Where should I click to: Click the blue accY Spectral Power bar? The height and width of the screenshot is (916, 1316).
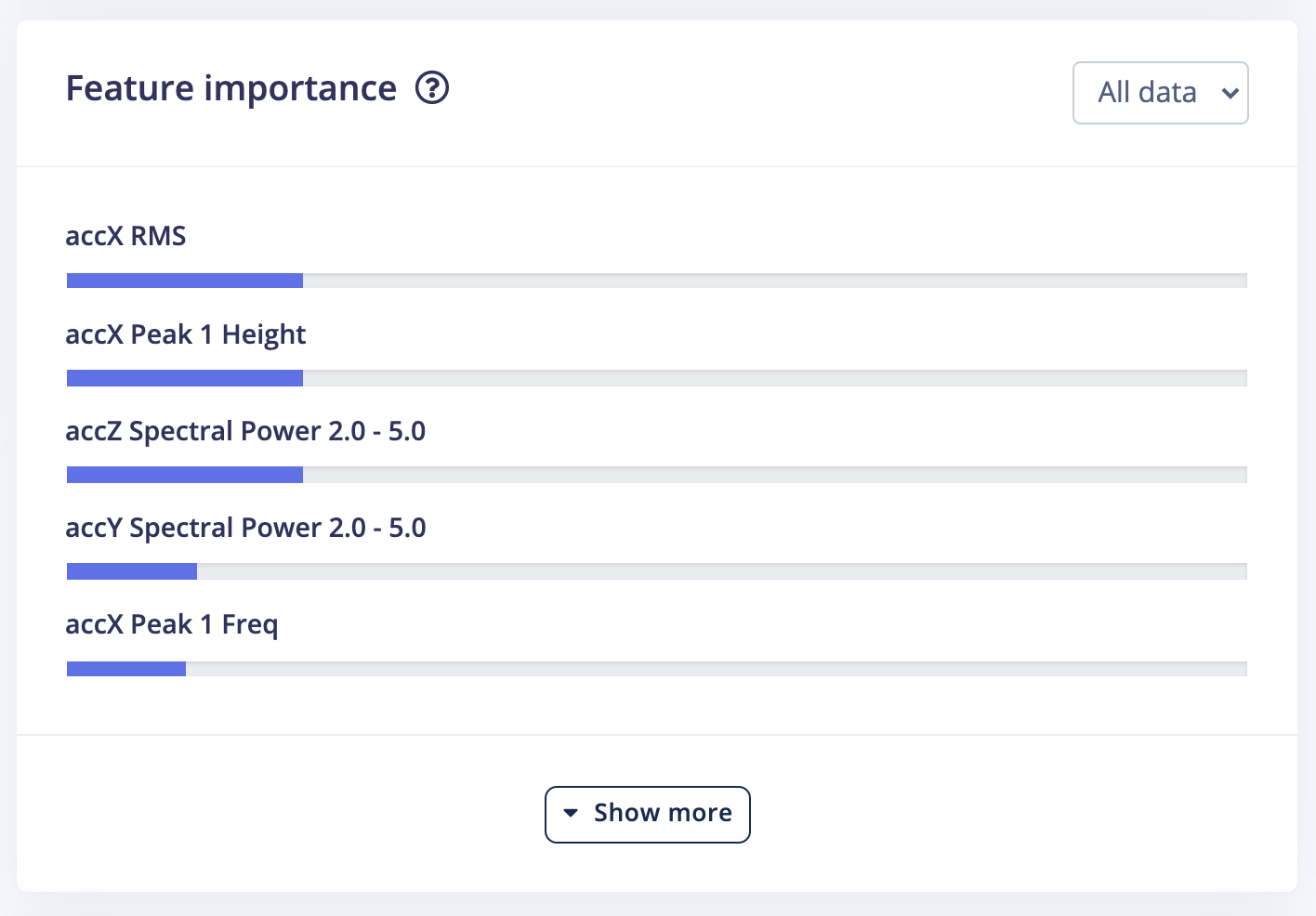[132, 571]
